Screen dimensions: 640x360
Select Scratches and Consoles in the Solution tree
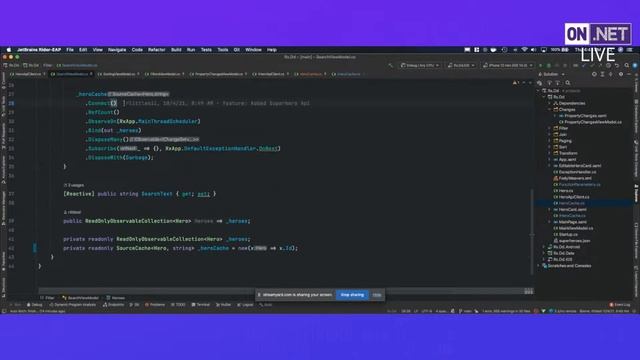(x=569, y=266)
